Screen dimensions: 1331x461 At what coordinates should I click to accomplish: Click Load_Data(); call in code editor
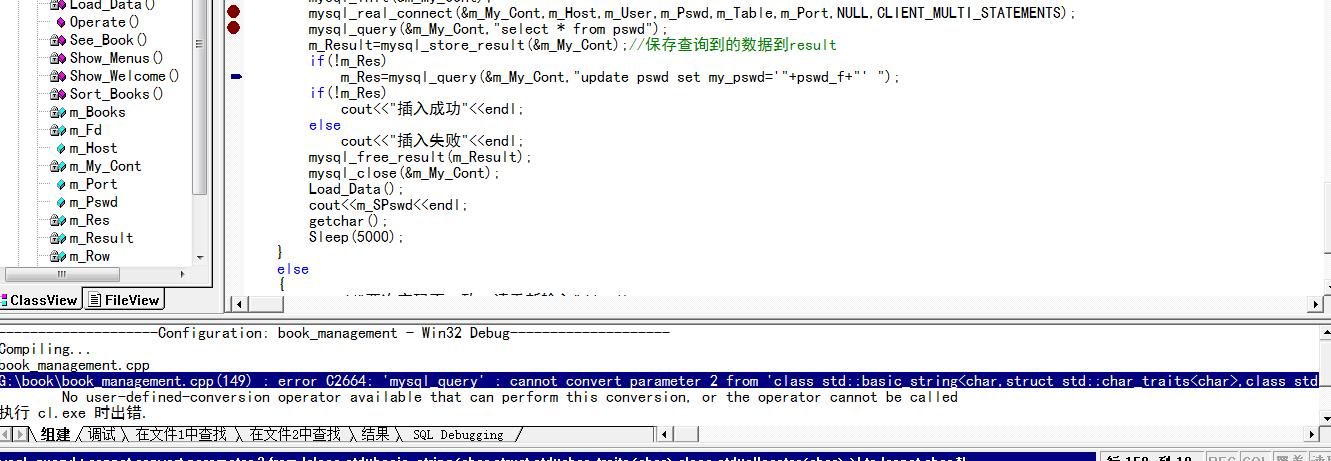(x=356, y=189)
